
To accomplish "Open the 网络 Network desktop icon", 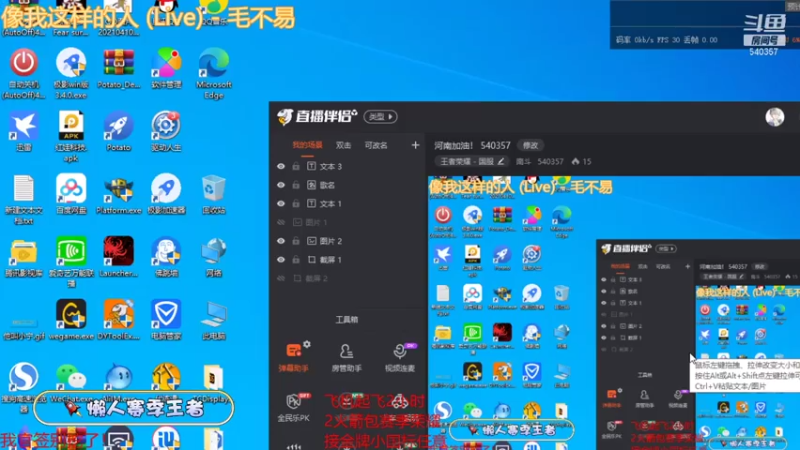I will [214, 258].
